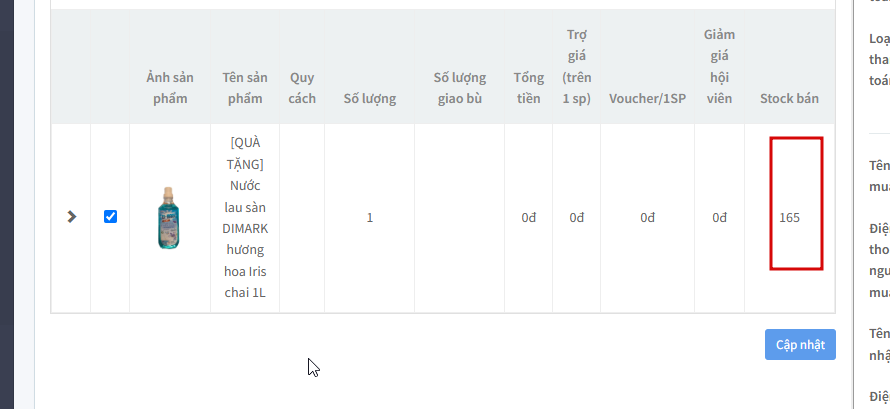Expand the DIMARK product row chevron

coord(71,217)
